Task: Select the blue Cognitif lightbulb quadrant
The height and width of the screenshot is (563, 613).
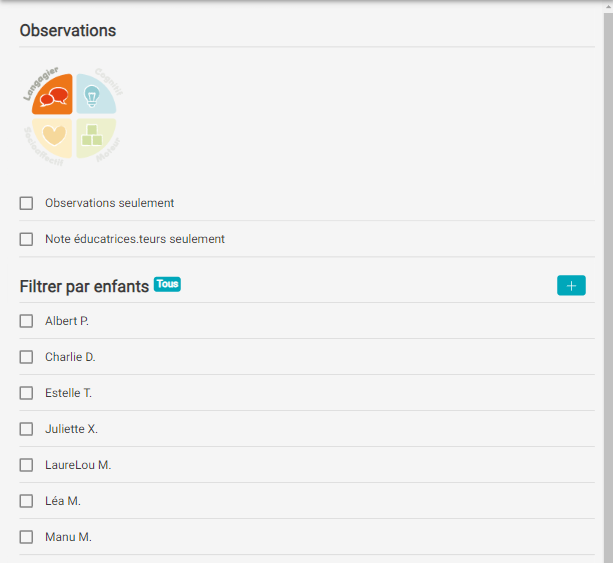Action: coord(96,94)
